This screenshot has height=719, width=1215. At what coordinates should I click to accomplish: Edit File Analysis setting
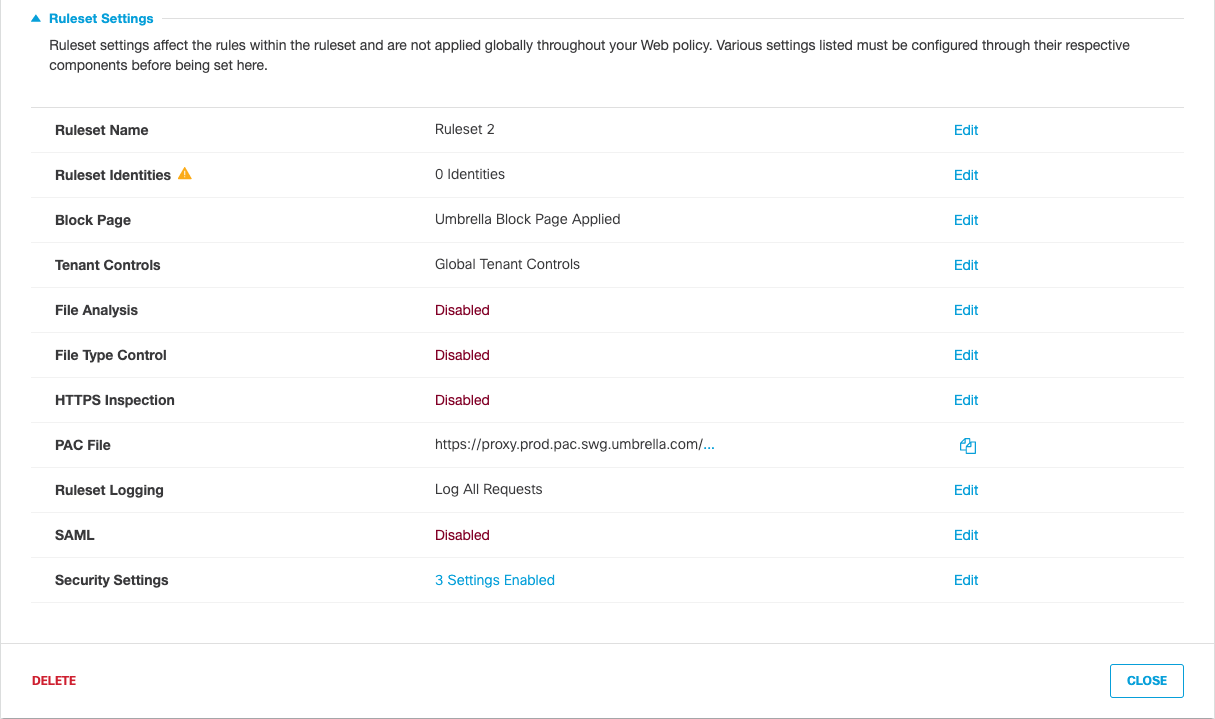point(966,310)
